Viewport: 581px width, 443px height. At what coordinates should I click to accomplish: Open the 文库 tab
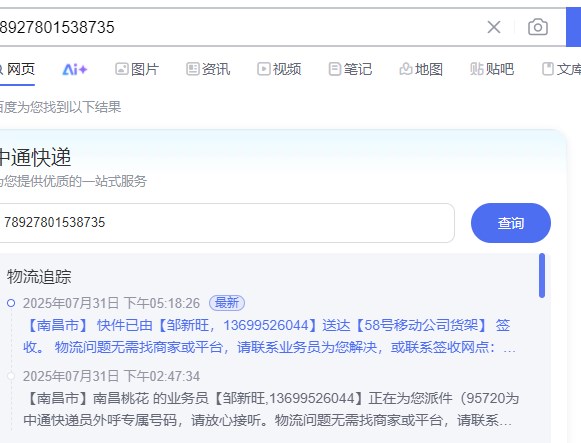click(x=561, y=69)
